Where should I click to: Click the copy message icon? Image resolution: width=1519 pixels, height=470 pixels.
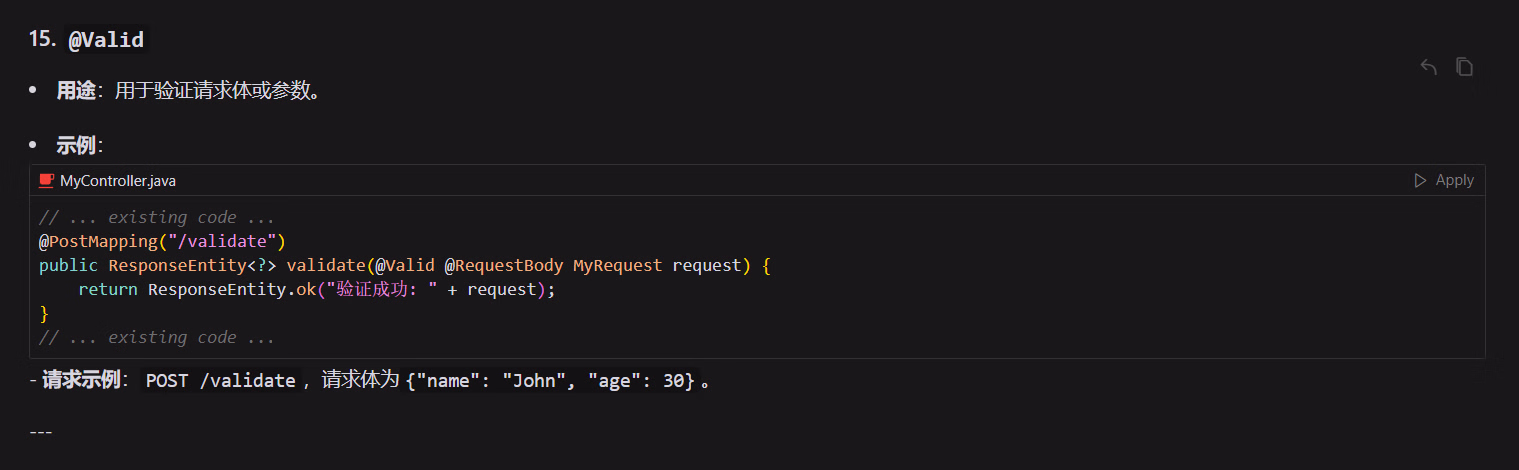[x=1464, y=67]
